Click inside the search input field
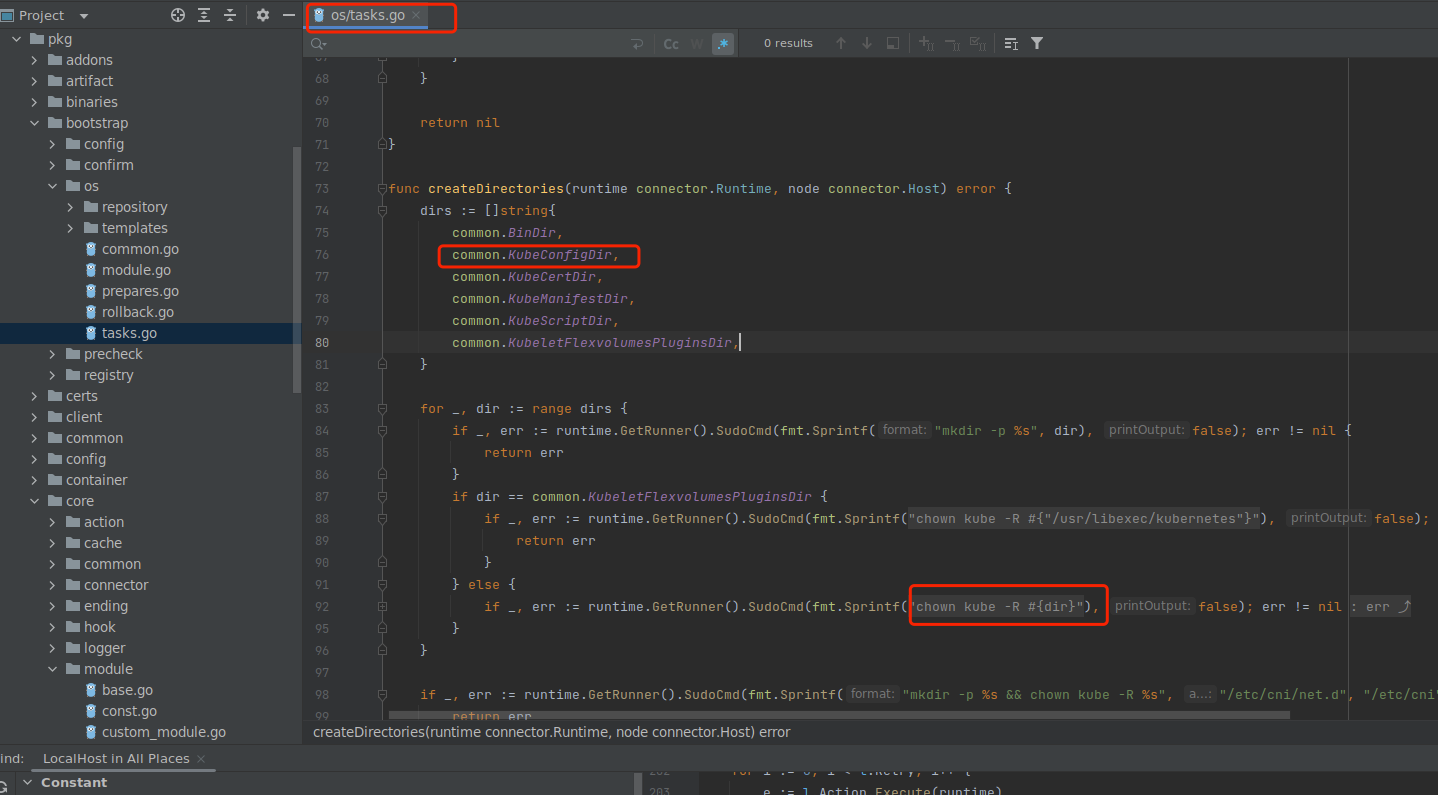 pyautogui.click(x=480, y=43)
